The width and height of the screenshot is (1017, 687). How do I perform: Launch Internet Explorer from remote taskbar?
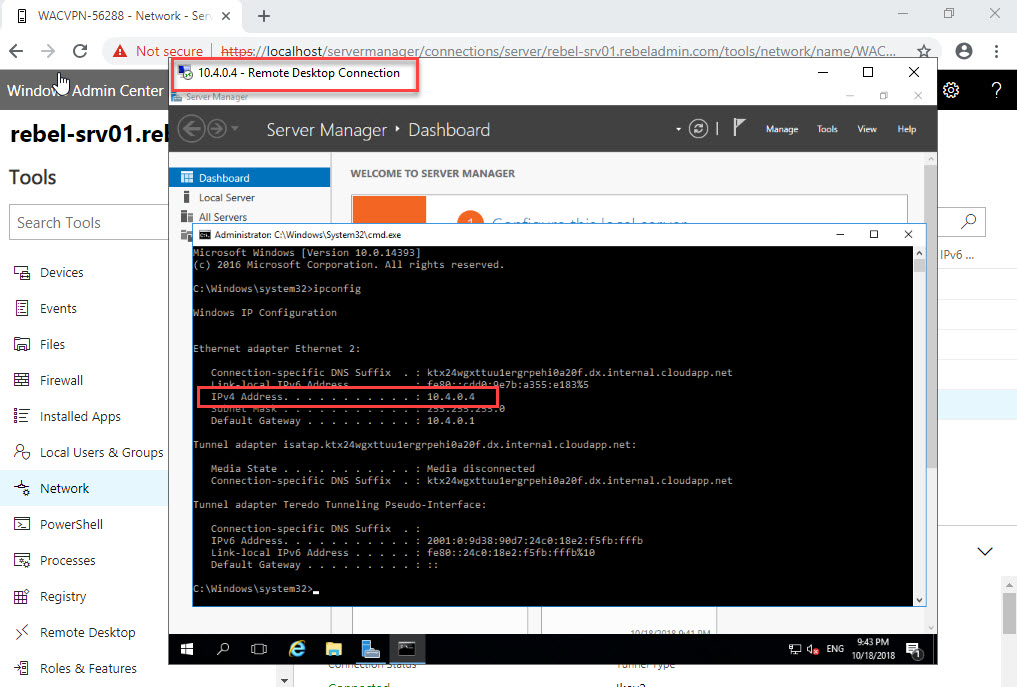[297, 649]
